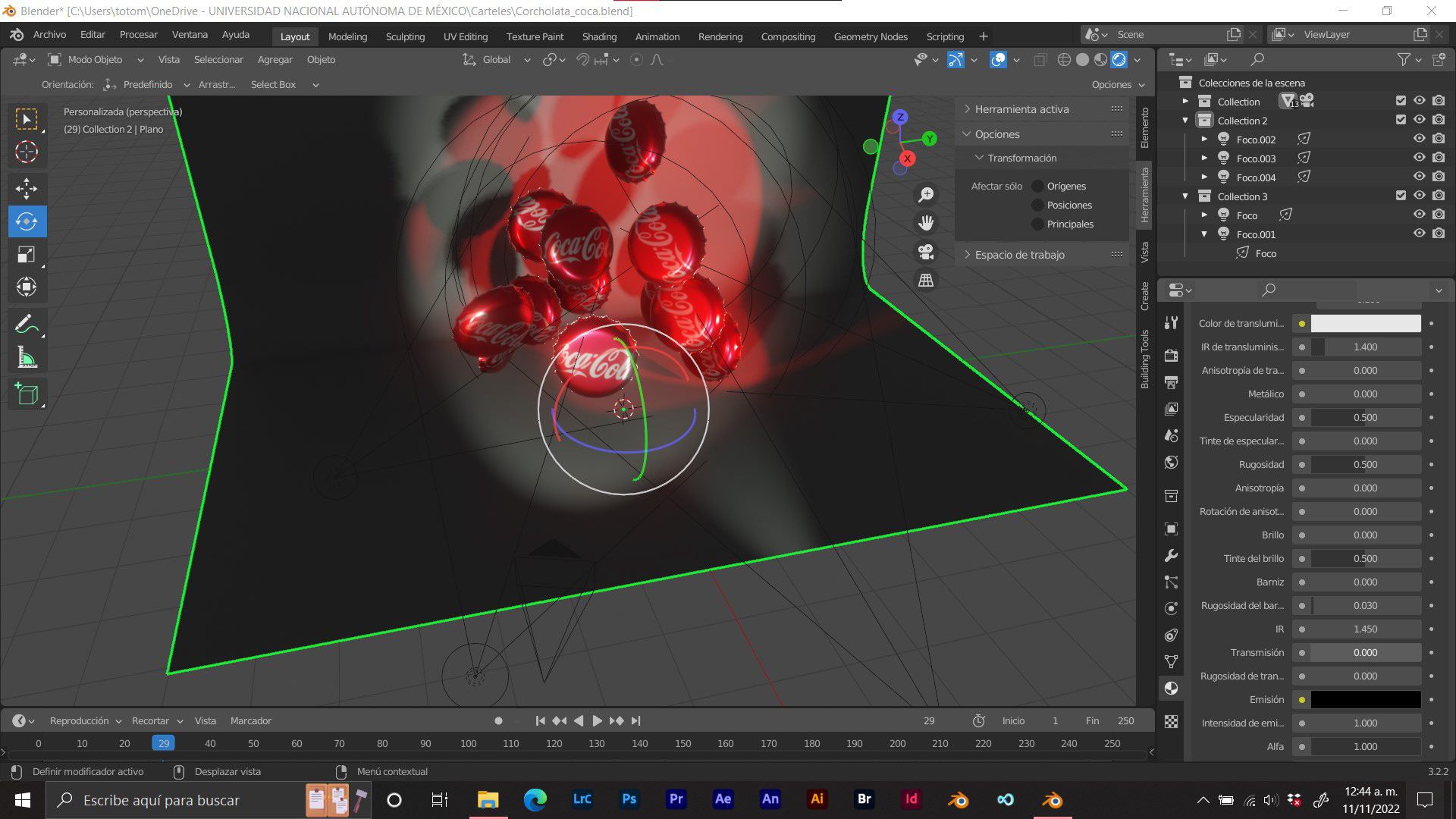Hide Foco.002 with its eye icon
This screenshot has height=819, width=1456.
(1419, 139)
